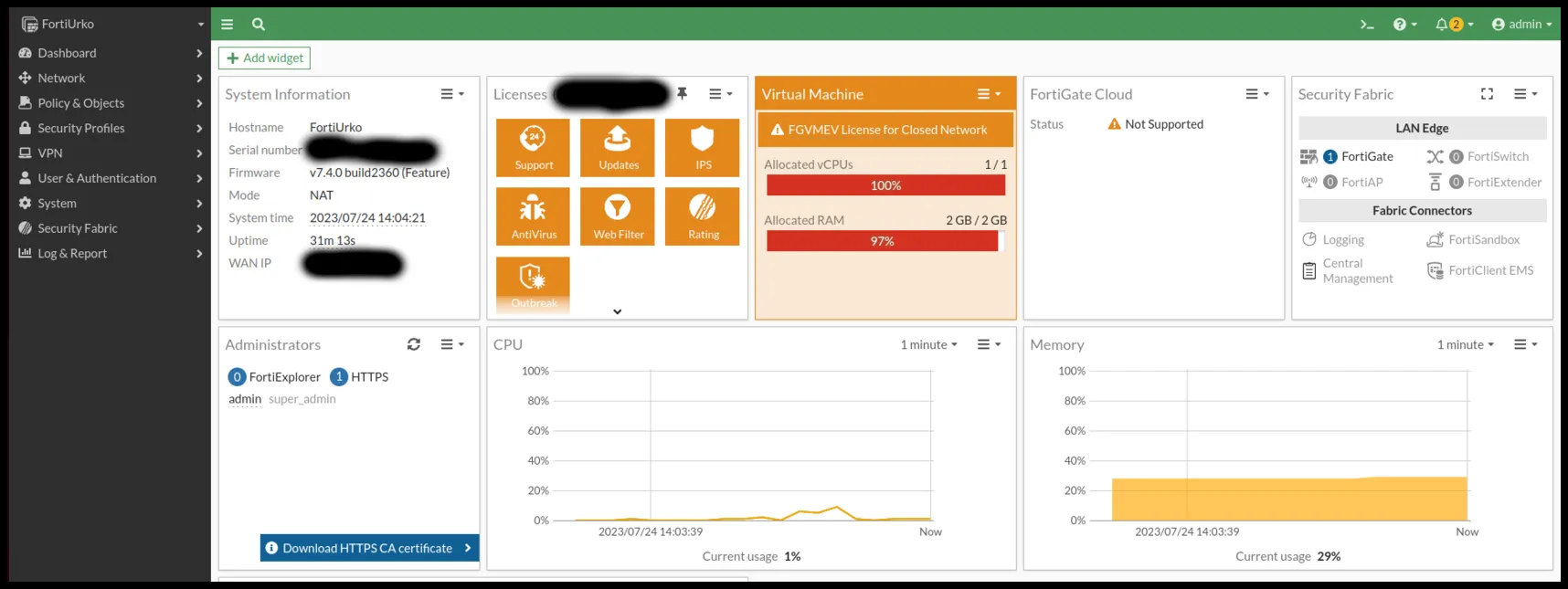This screenshot has height=589, width=1568.
Task: Open Memory widget 1 minute dropdown
Action: [x=1465, y=344]
